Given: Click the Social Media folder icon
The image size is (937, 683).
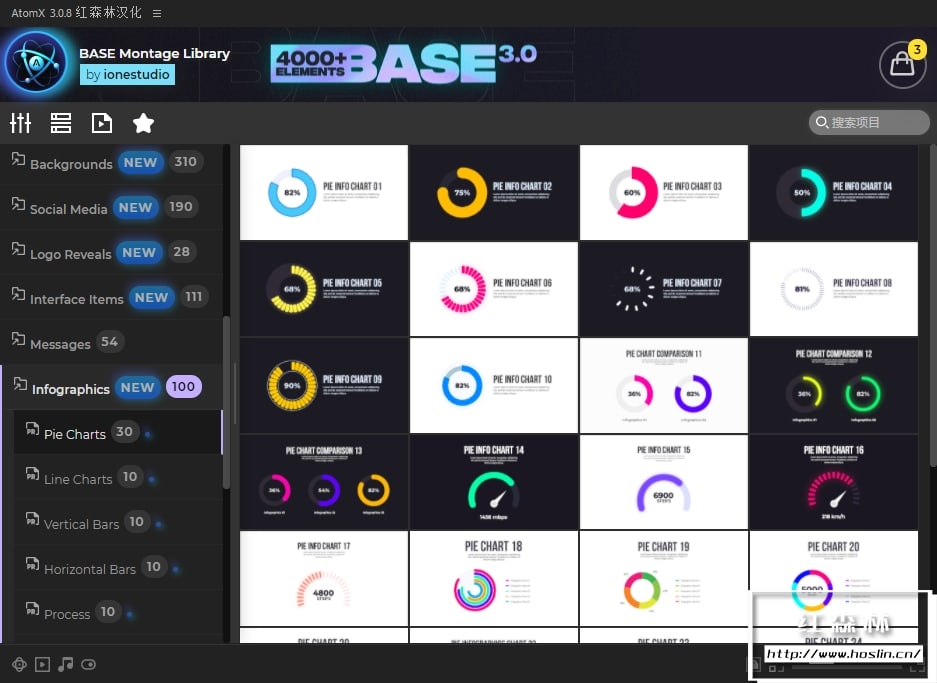Looking at the screenshot, I should coord(19,204).
